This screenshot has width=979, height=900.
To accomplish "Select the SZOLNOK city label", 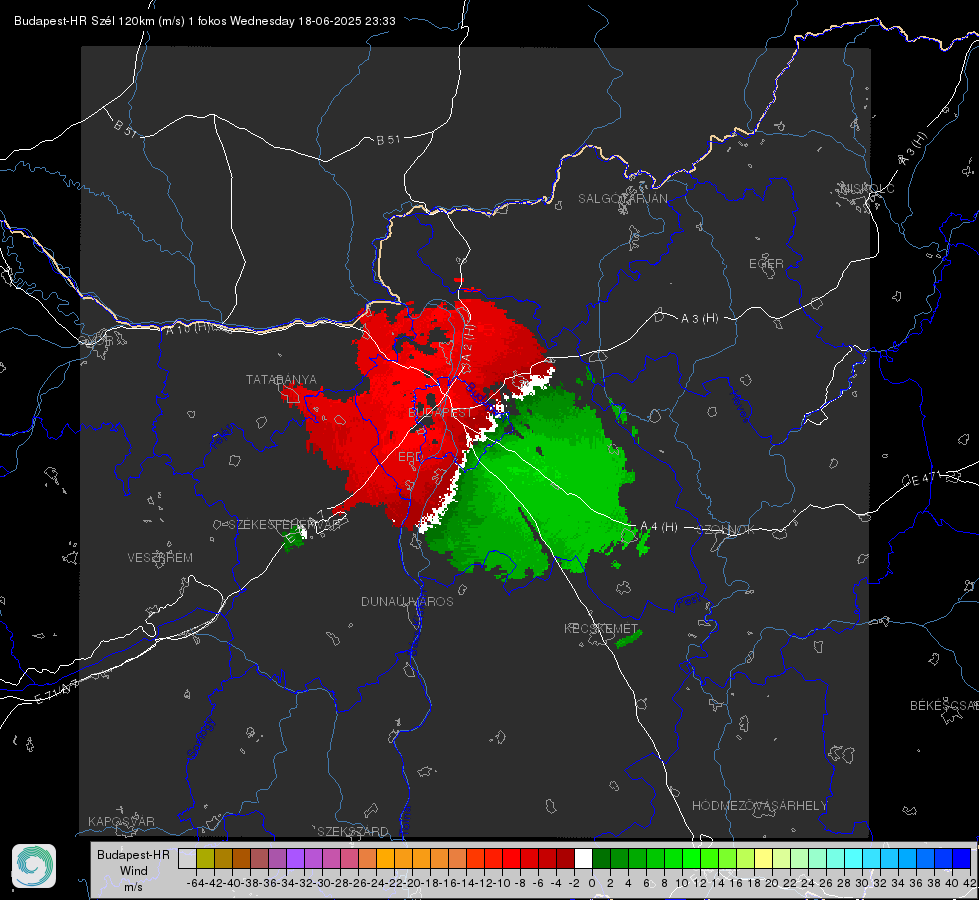I will [726, 530].
